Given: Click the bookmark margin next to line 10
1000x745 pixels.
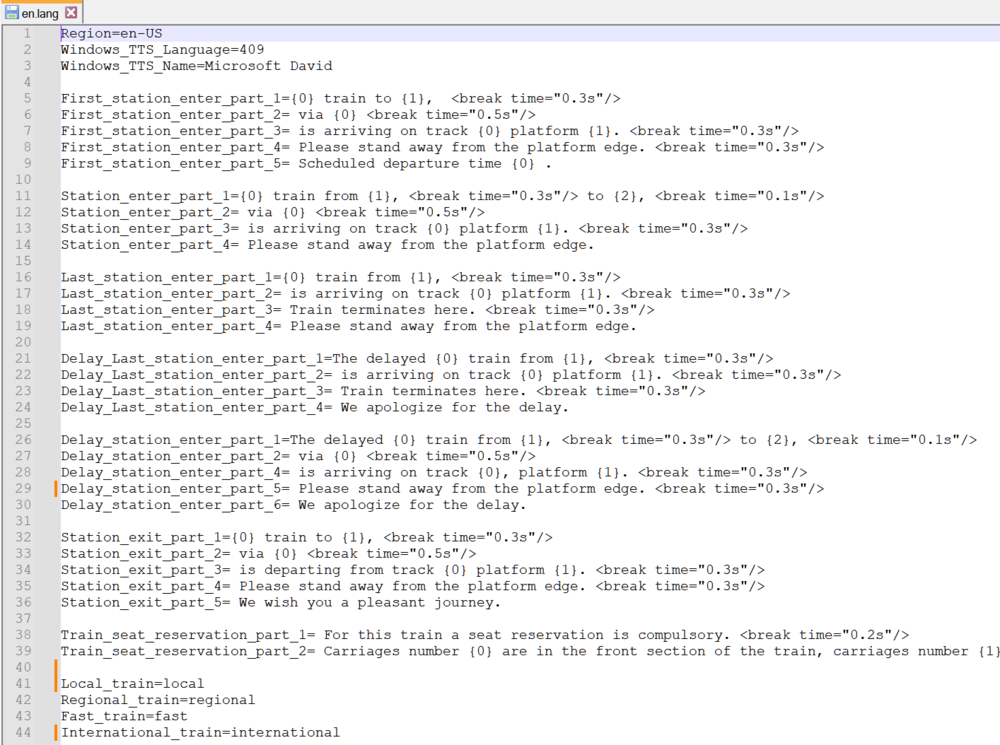Looking at the screenshot, I should pos(46,179).
